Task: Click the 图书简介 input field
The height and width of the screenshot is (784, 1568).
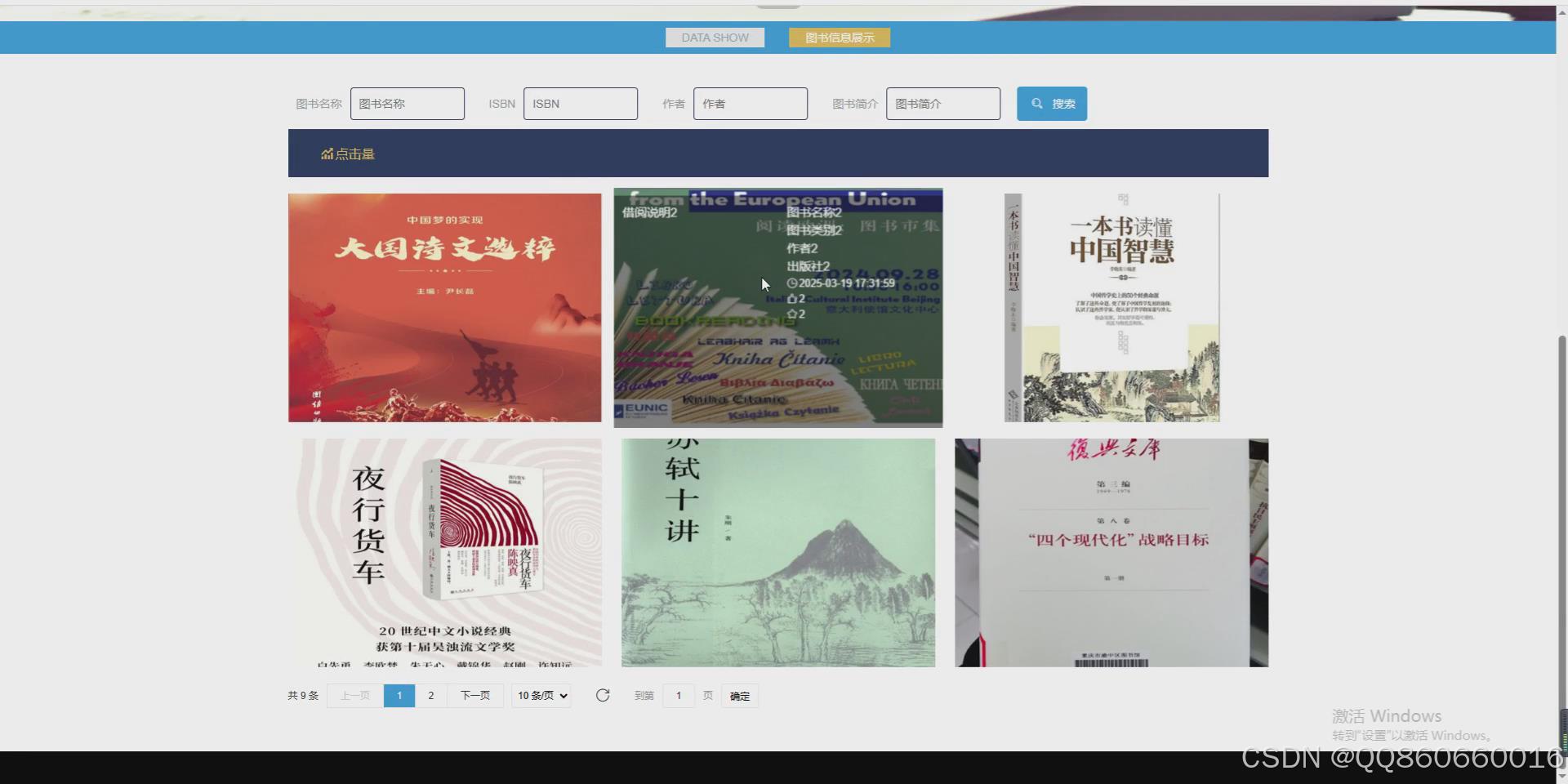Action: pos(943,104)
